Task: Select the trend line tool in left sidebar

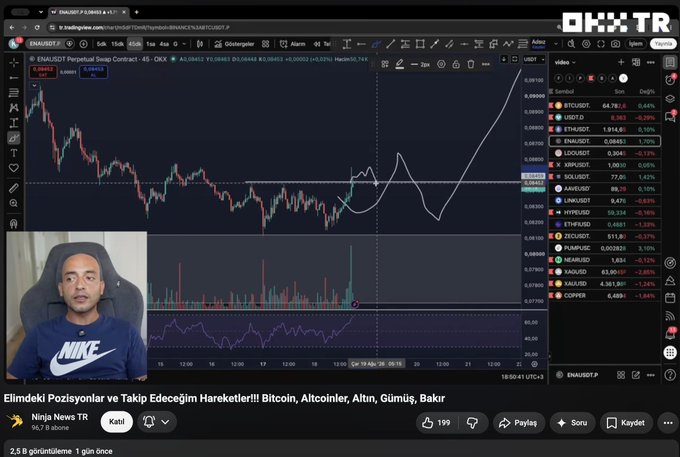Action: pos(14,78)
